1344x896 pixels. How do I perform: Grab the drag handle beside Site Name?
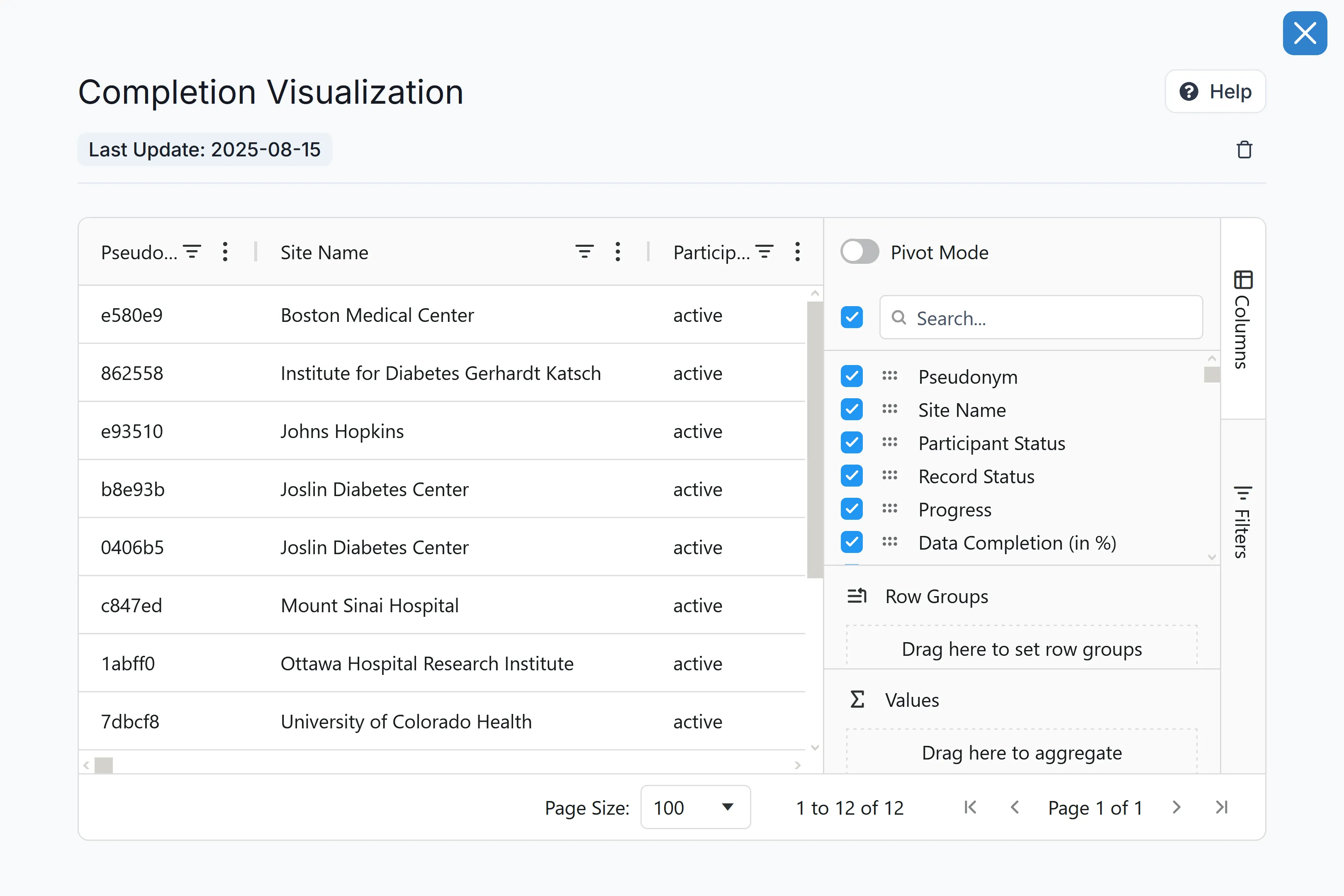[x=890, y=409]
